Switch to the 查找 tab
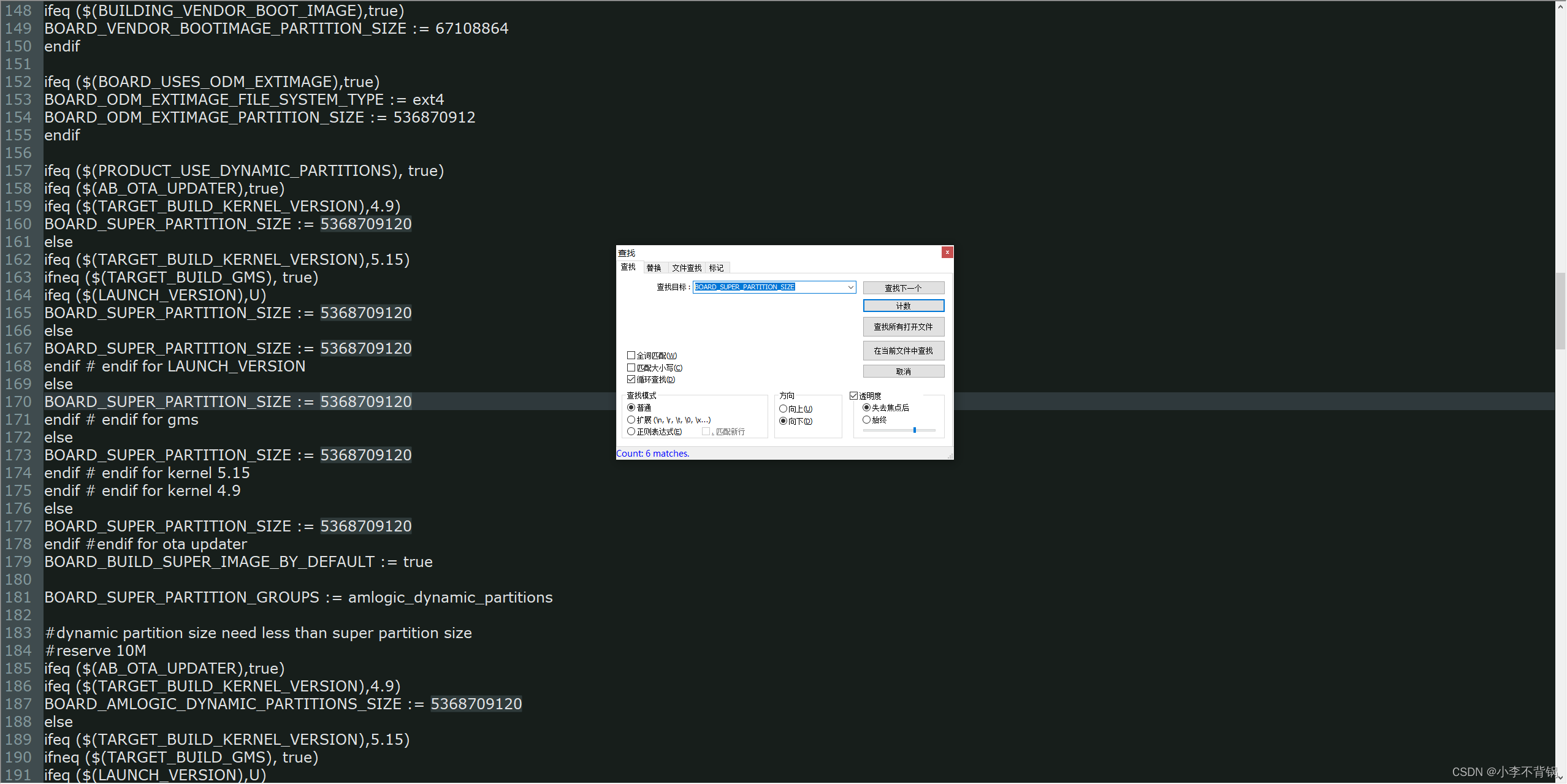Screen dimensions: 1567x784 tap(628, 267)
